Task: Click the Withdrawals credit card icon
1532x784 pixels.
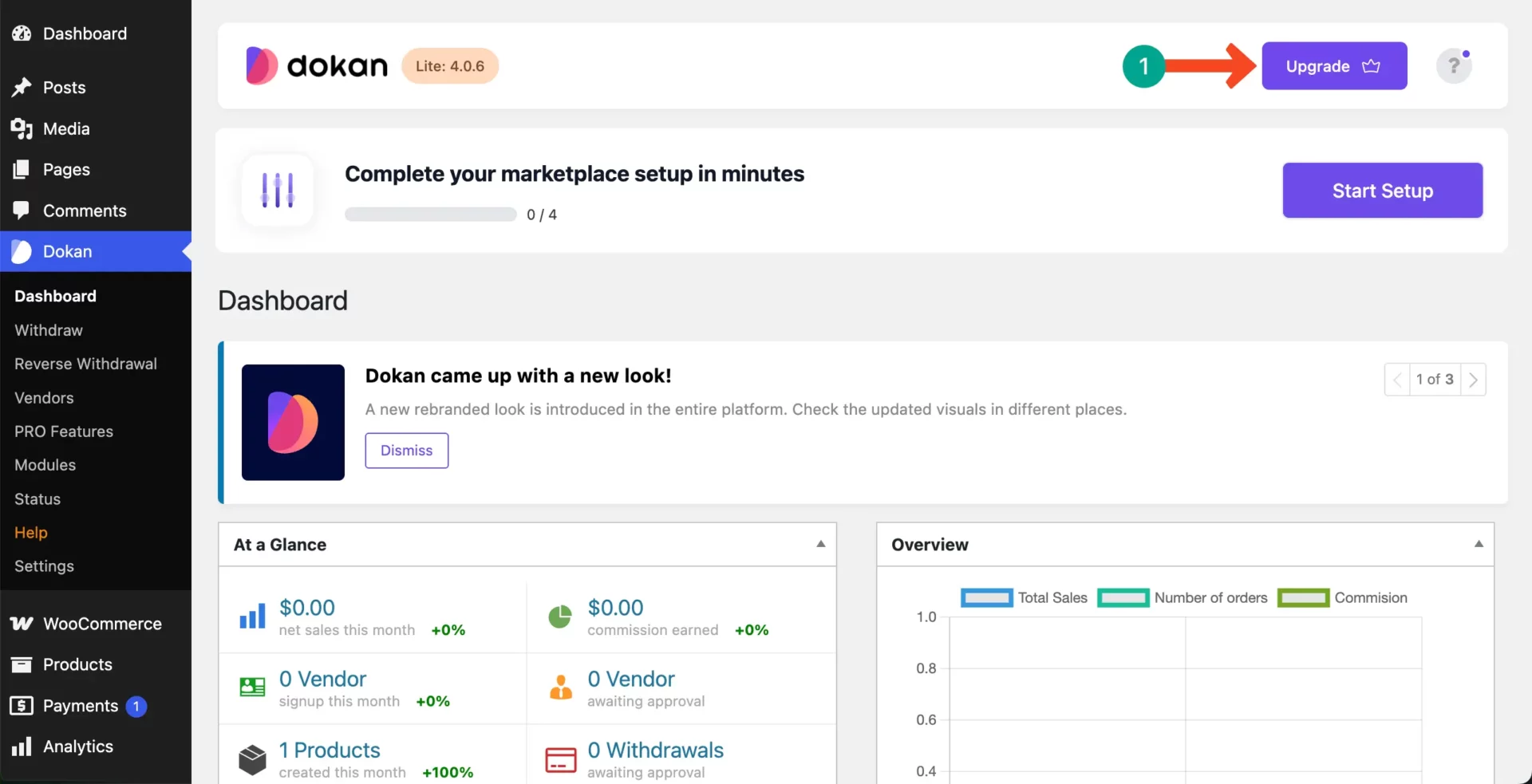Action: pyautogui.click(x=561, y=759)
